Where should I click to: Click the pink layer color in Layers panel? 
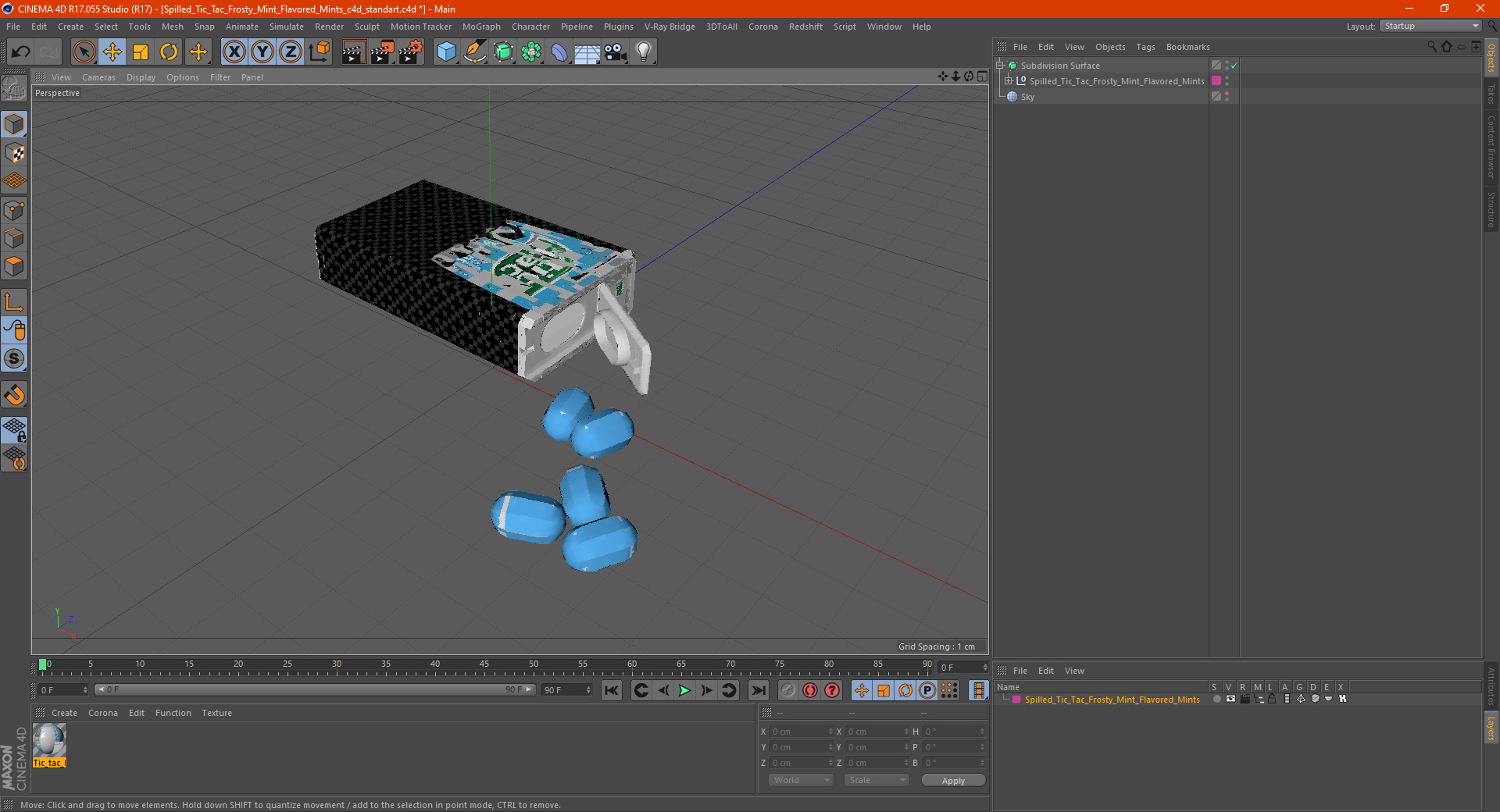tap(1016, 700)
